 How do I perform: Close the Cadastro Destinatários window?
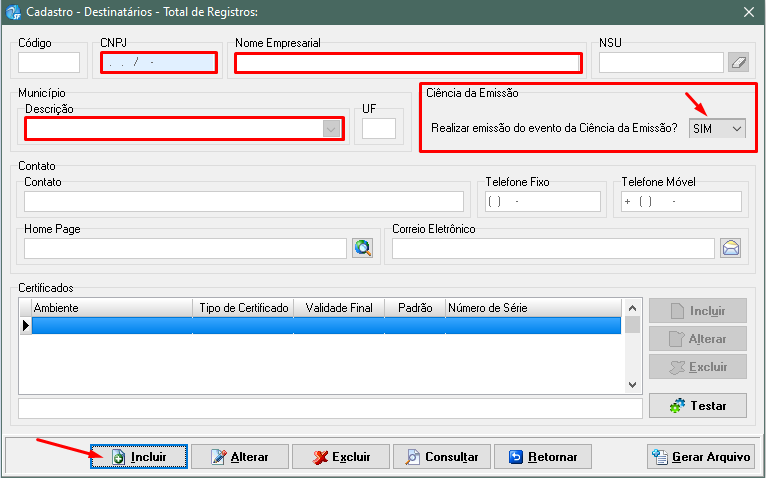[x=748, y=12]
